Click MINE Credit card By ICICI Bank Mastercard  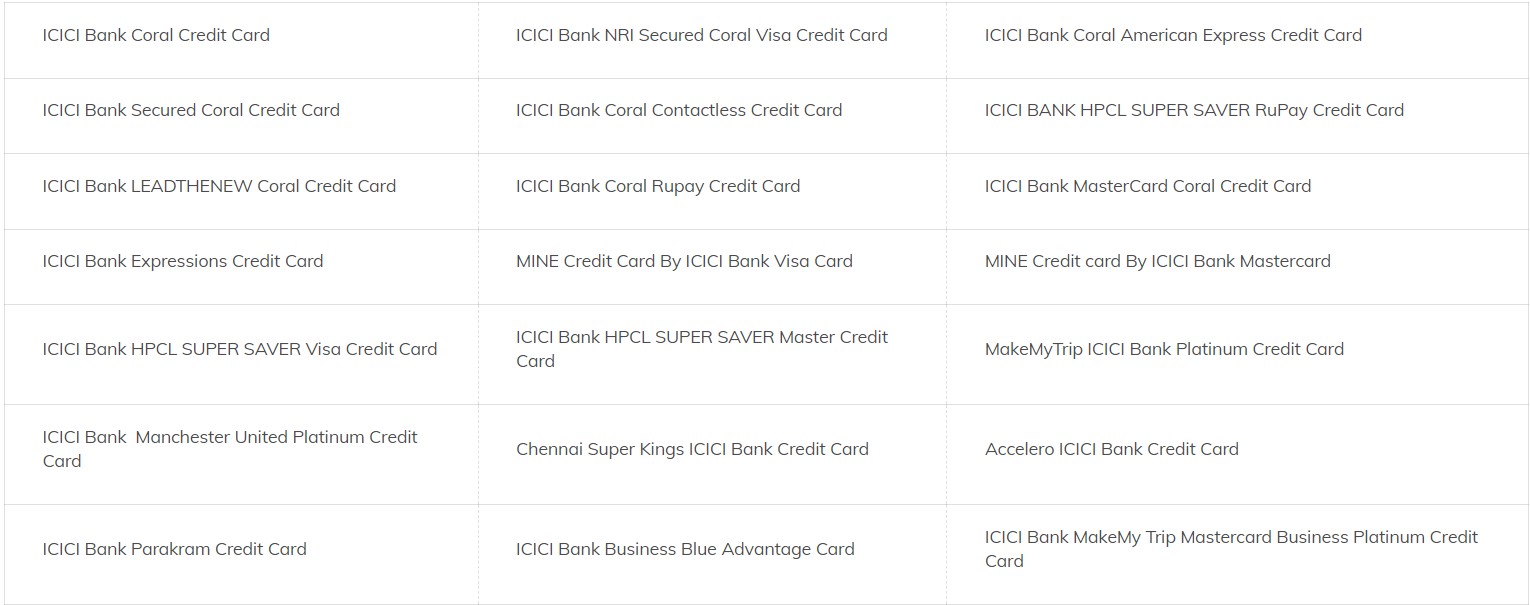click(x=1157, y=261)
